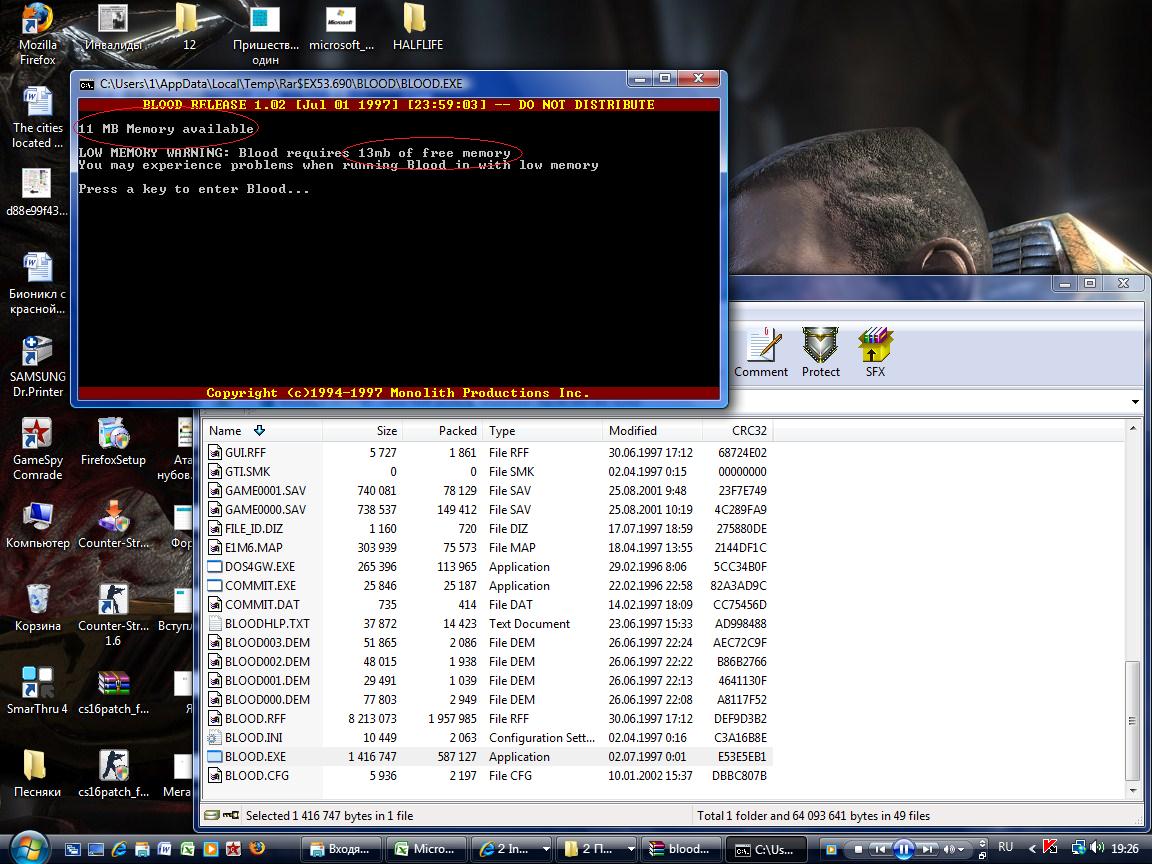Pause playback in taskbar media player
This screenshot has width=1152, height=864.
click(904, 849)
